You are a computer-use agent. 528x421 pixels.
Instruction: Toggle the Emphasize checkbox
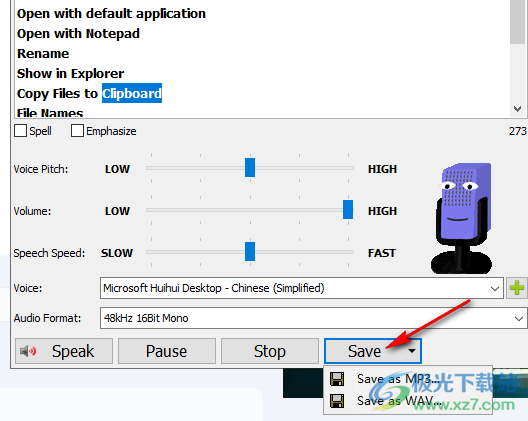click(x=77, y=131)
